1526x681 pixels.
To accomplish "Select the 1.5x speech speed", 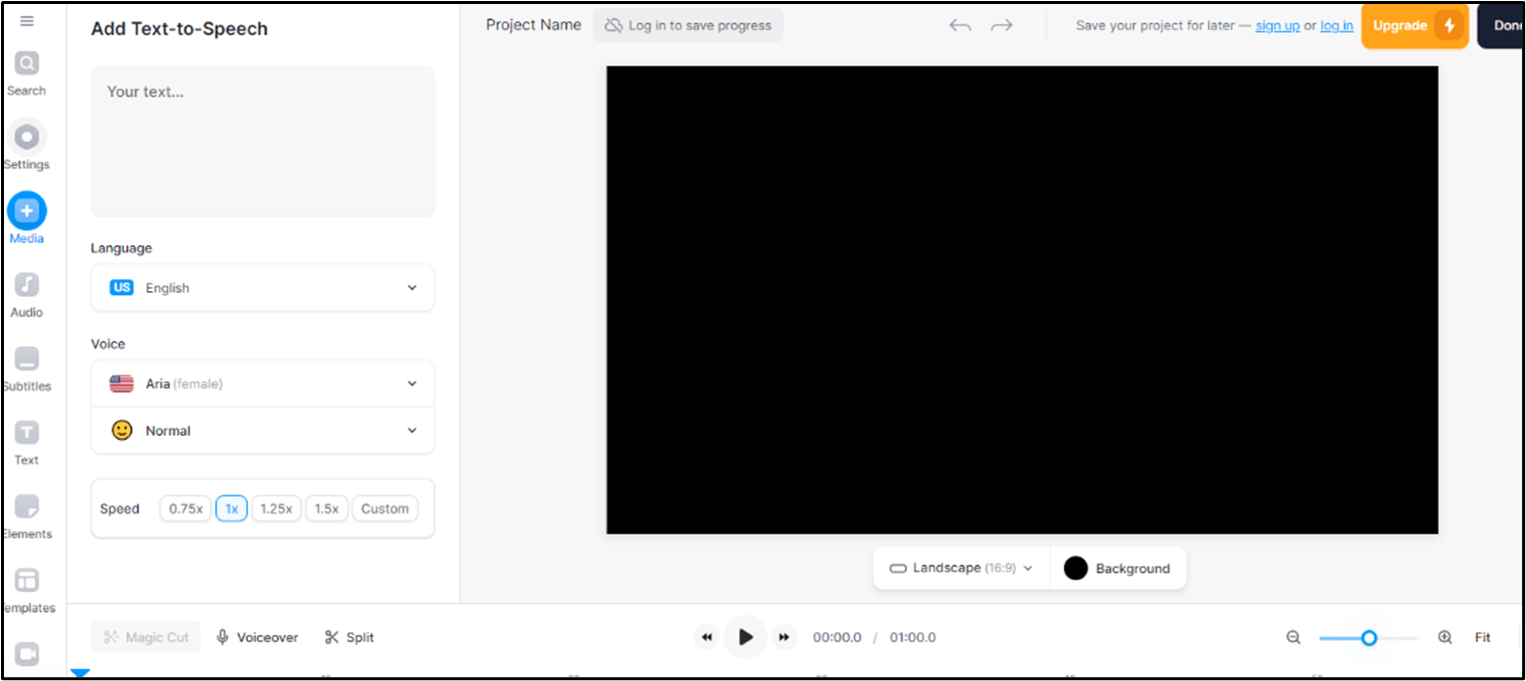I will pyautogui.click(x=327, y=508).
